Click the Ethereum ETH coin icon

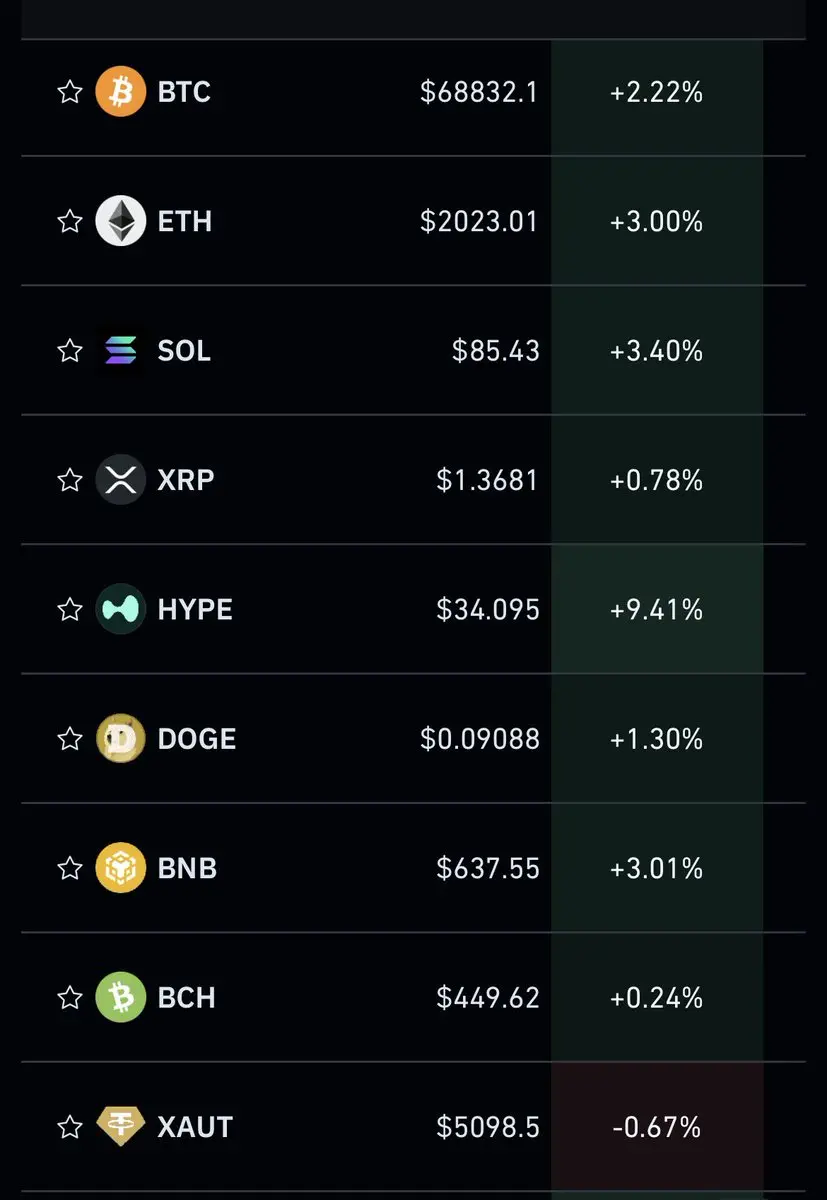pos(120,221)
